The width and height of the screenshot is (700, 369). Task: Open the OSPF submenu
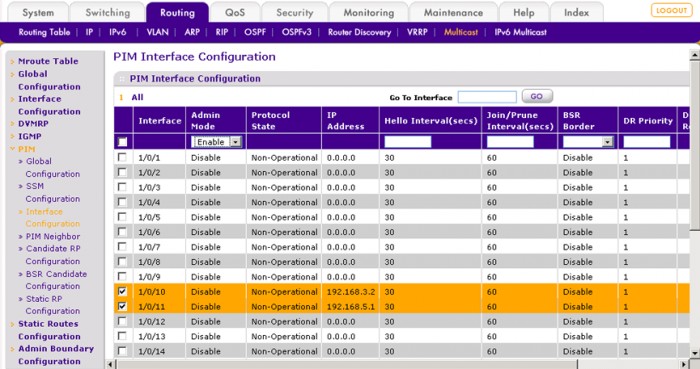tap(255, 32)
